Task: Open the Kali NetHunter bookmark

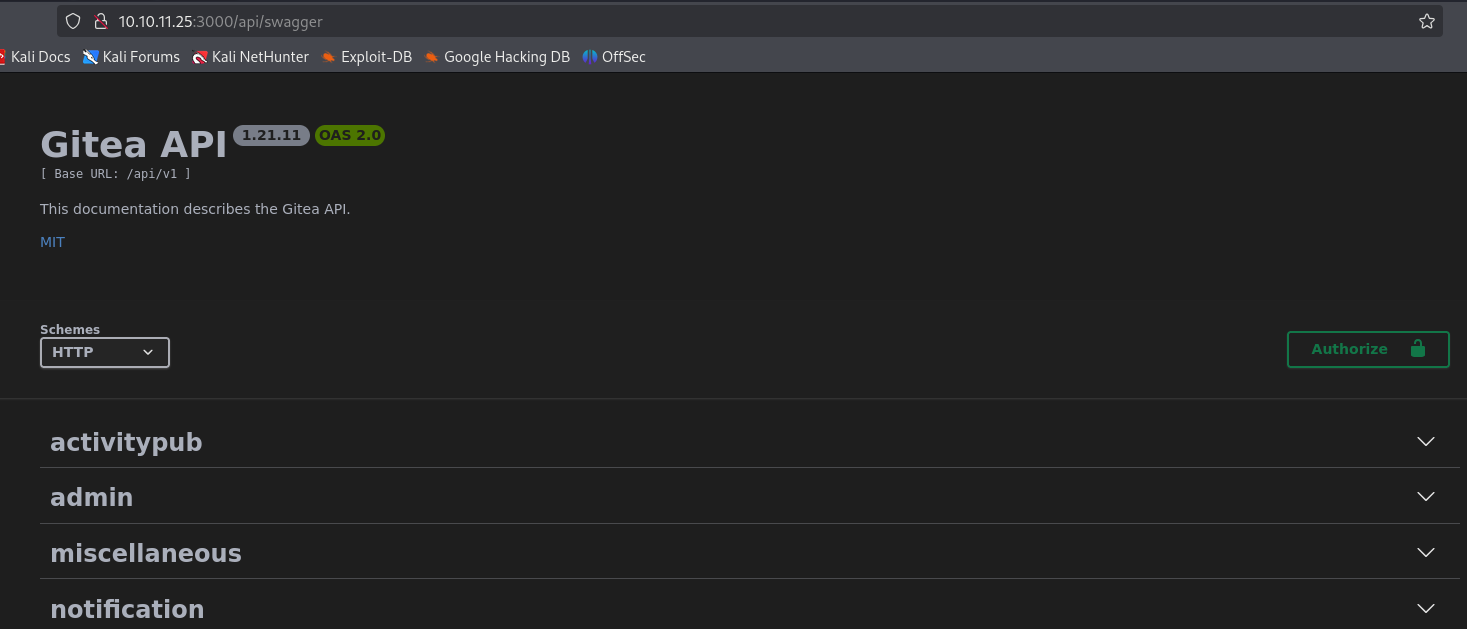Action: (250, 57)
